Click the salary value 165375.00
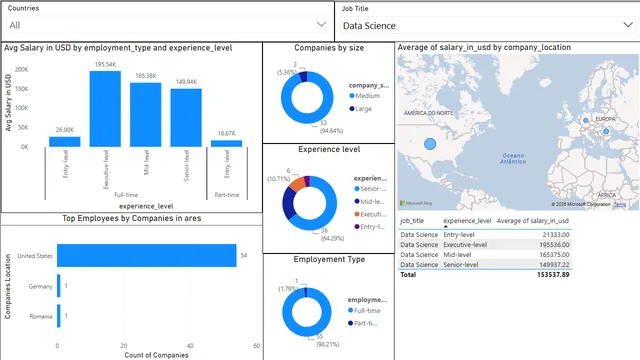The height and width of the screenshot is (360, 640). (x=554, y=255)
